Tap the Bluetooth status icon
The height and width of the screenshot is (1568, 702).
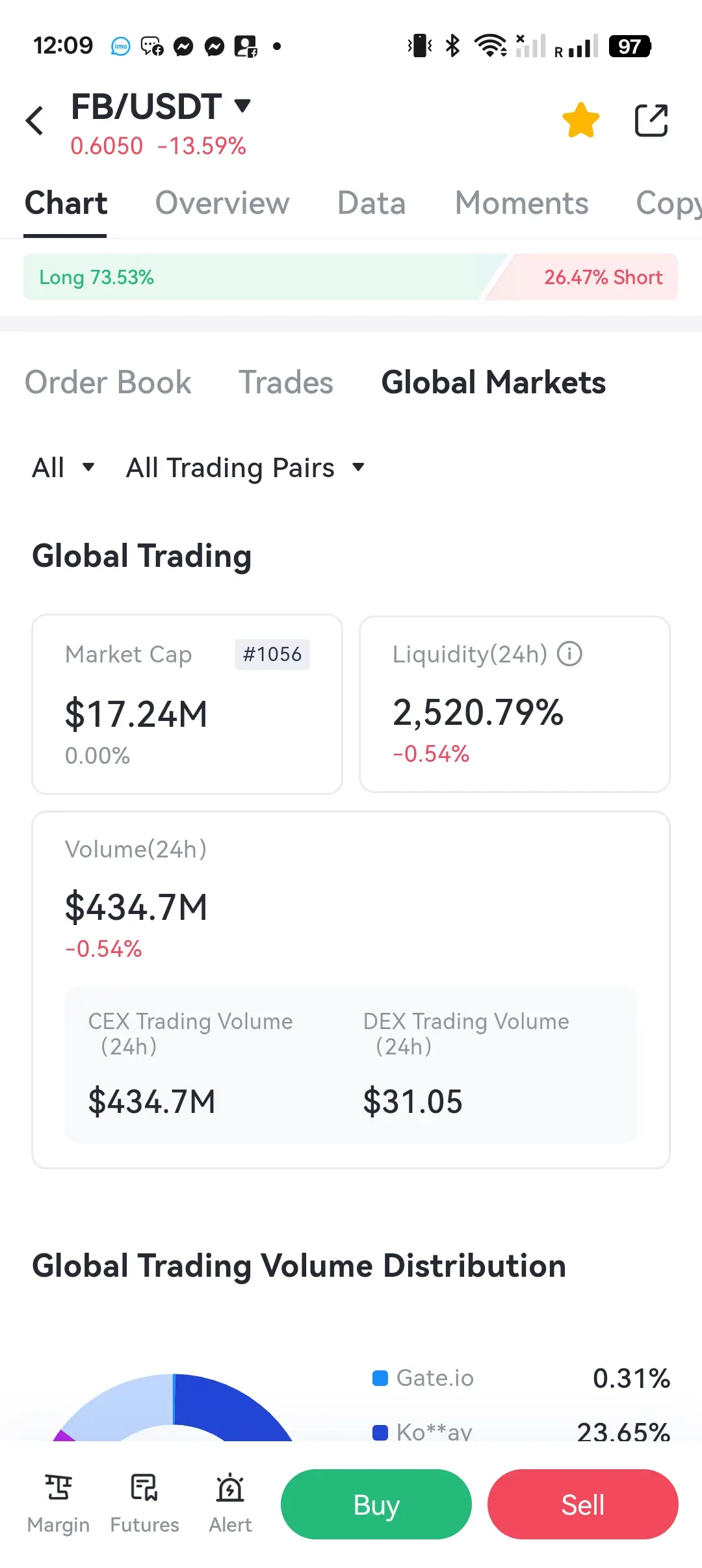452,46
